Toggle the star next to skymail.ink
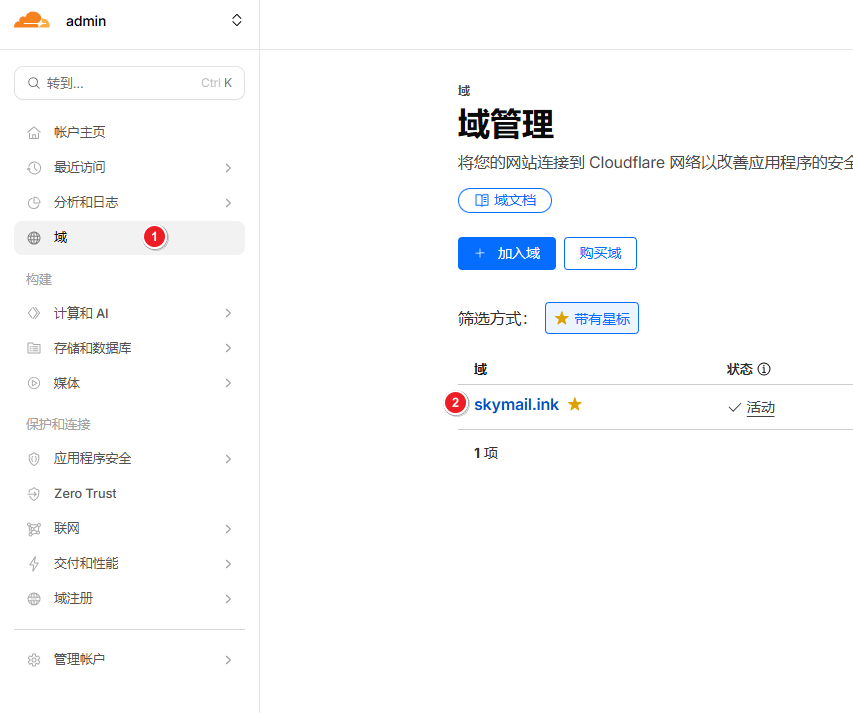This screenshot has width=853, height=713. pos(575,404)
